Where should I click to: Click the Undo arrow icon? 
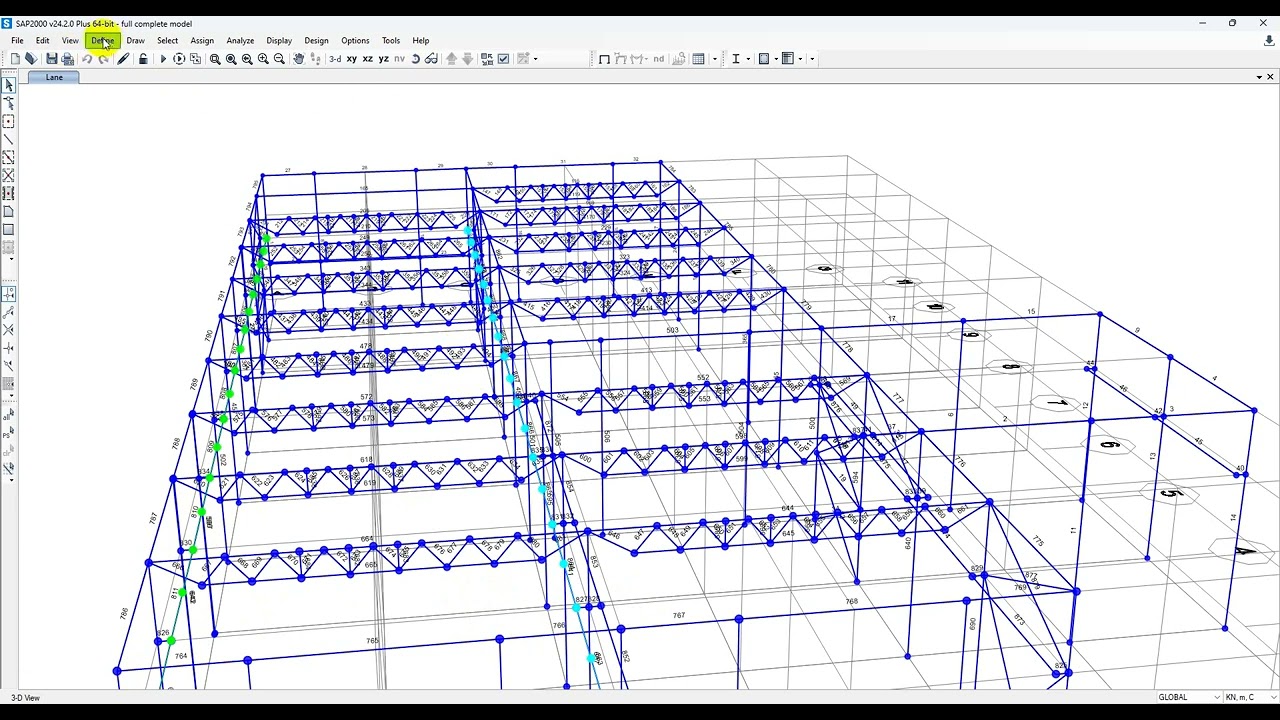tap(87, 59)
